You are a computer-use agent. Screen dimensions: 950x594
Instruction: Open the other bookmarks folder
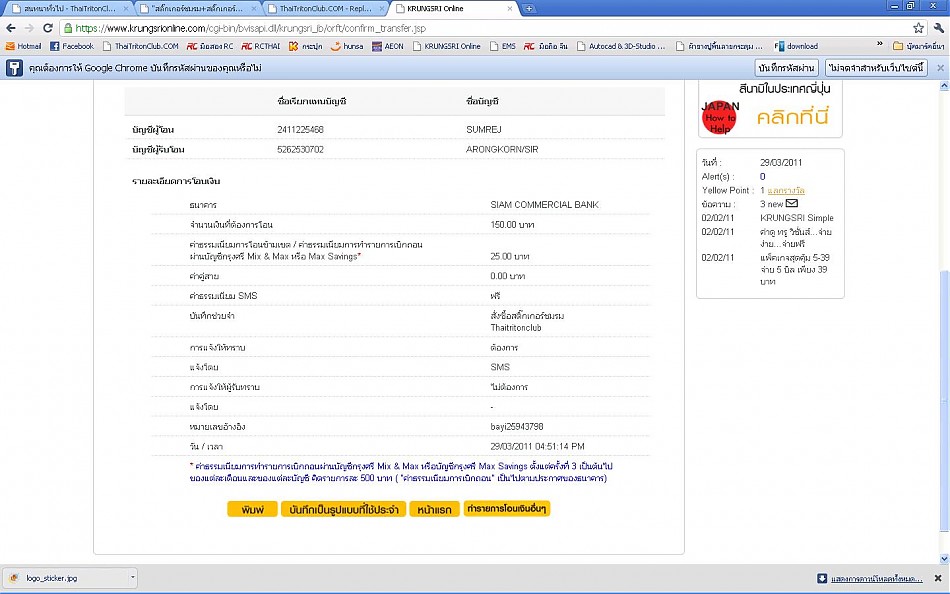(918, 46)
